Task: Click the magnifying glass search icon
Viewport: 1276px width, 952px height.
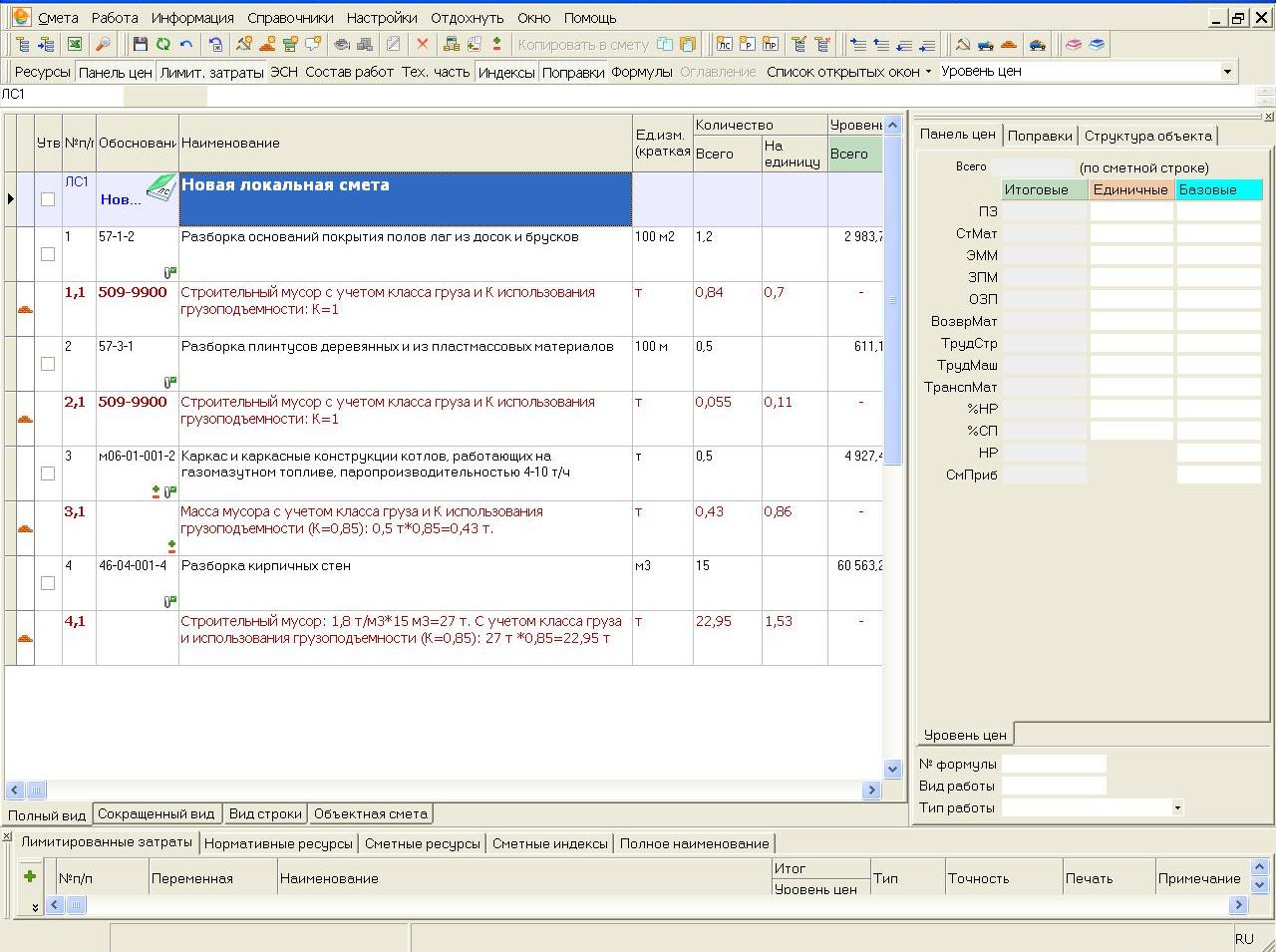Action: coord(102,45)
